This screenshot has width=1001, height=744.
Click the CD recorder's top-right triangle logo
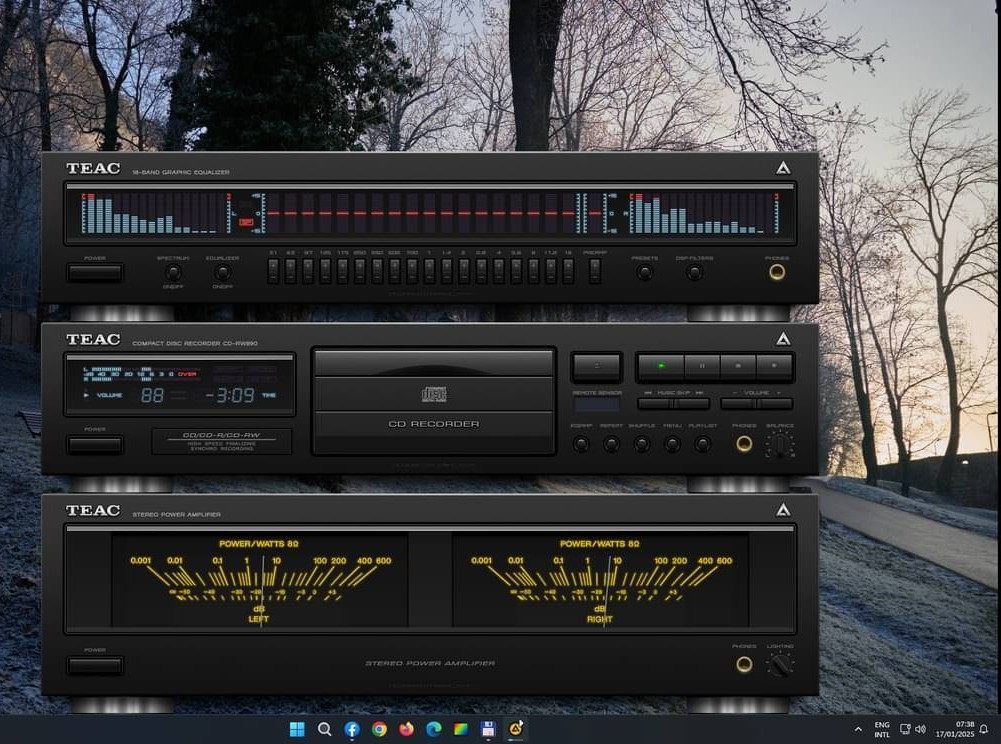783,339
